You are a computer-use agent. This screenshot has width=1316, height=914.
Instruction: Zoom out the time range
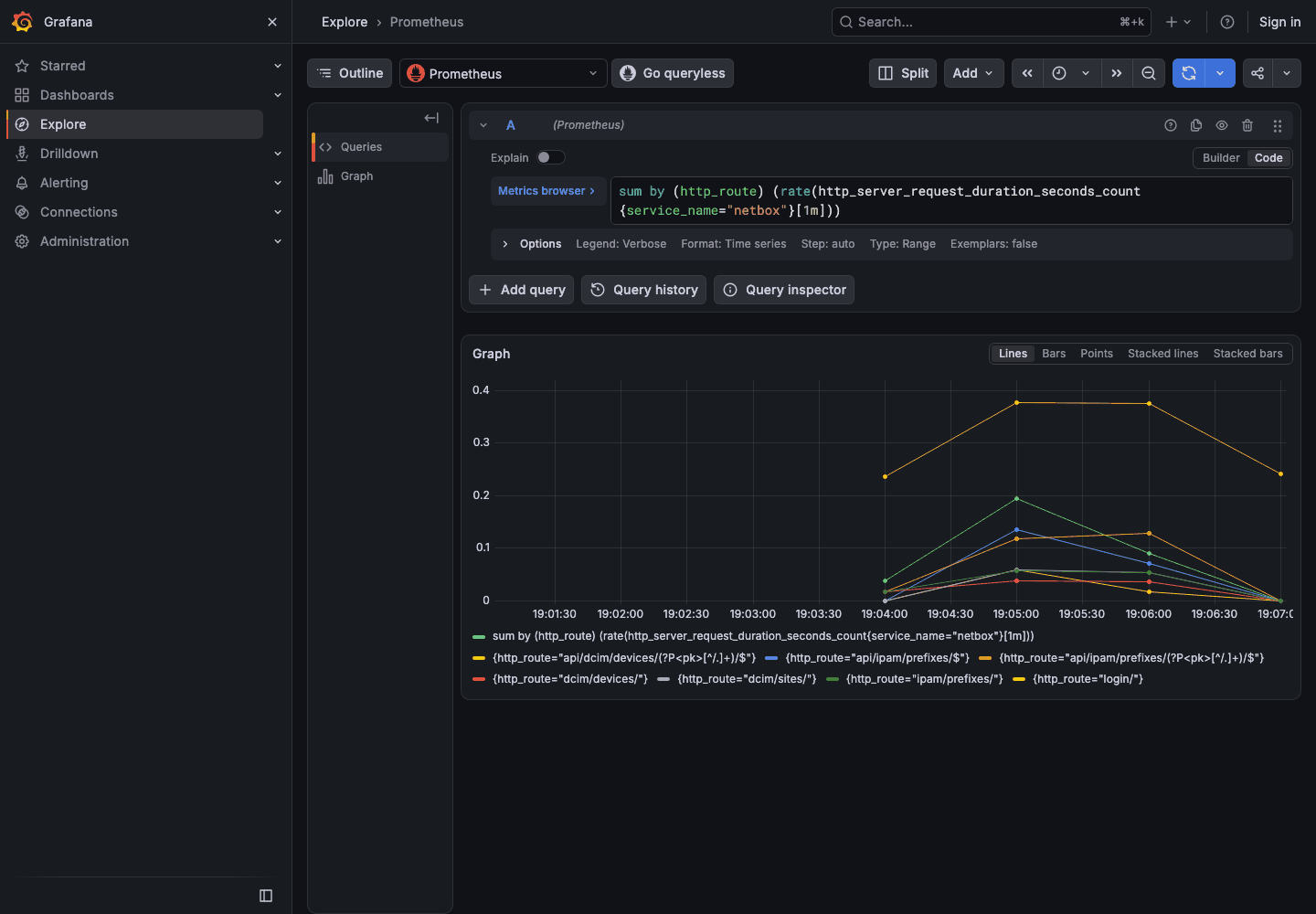[x=1149, y=73]
